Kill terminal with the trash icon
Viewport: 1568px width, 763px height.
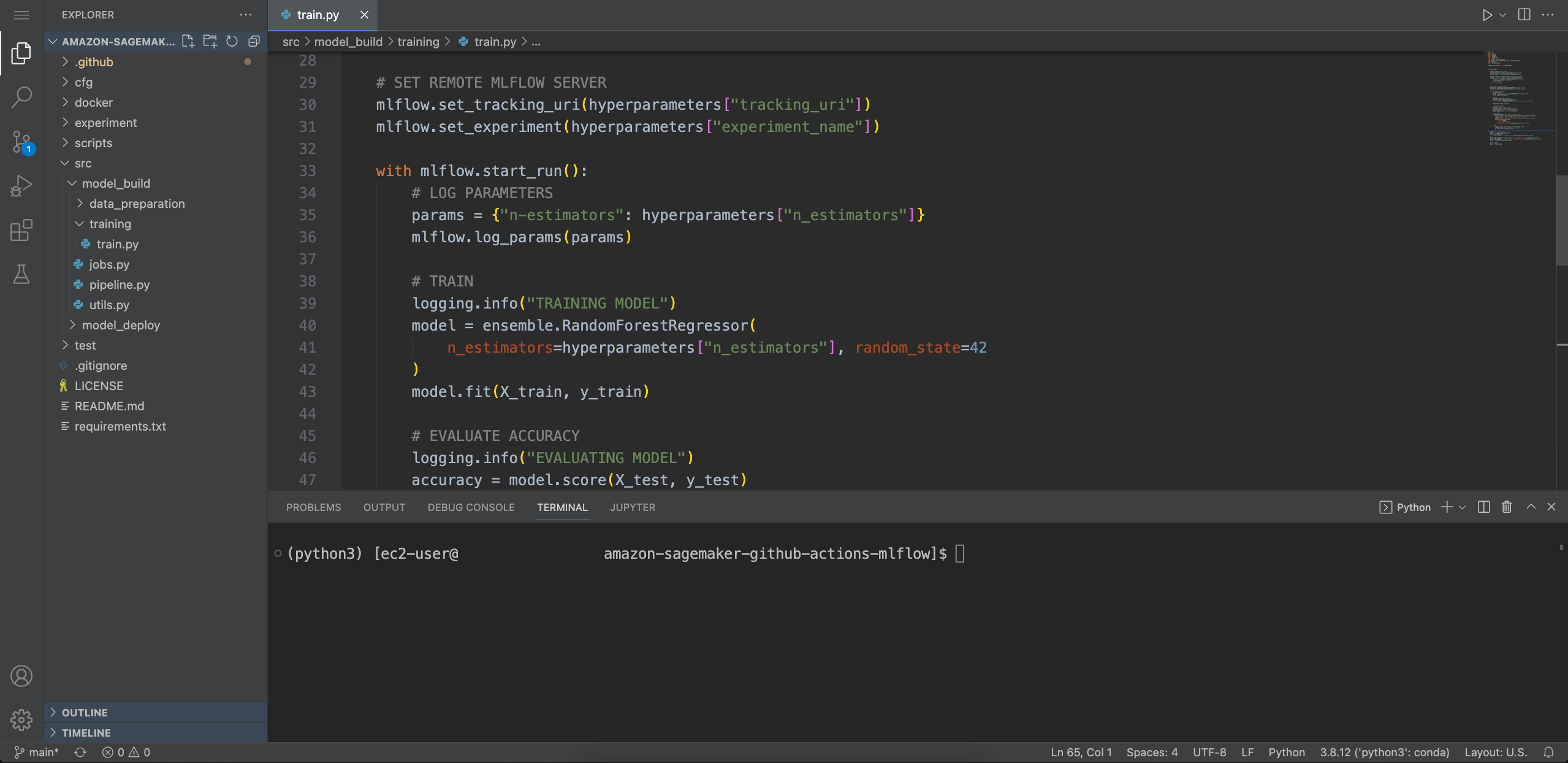click(1506, 507)
